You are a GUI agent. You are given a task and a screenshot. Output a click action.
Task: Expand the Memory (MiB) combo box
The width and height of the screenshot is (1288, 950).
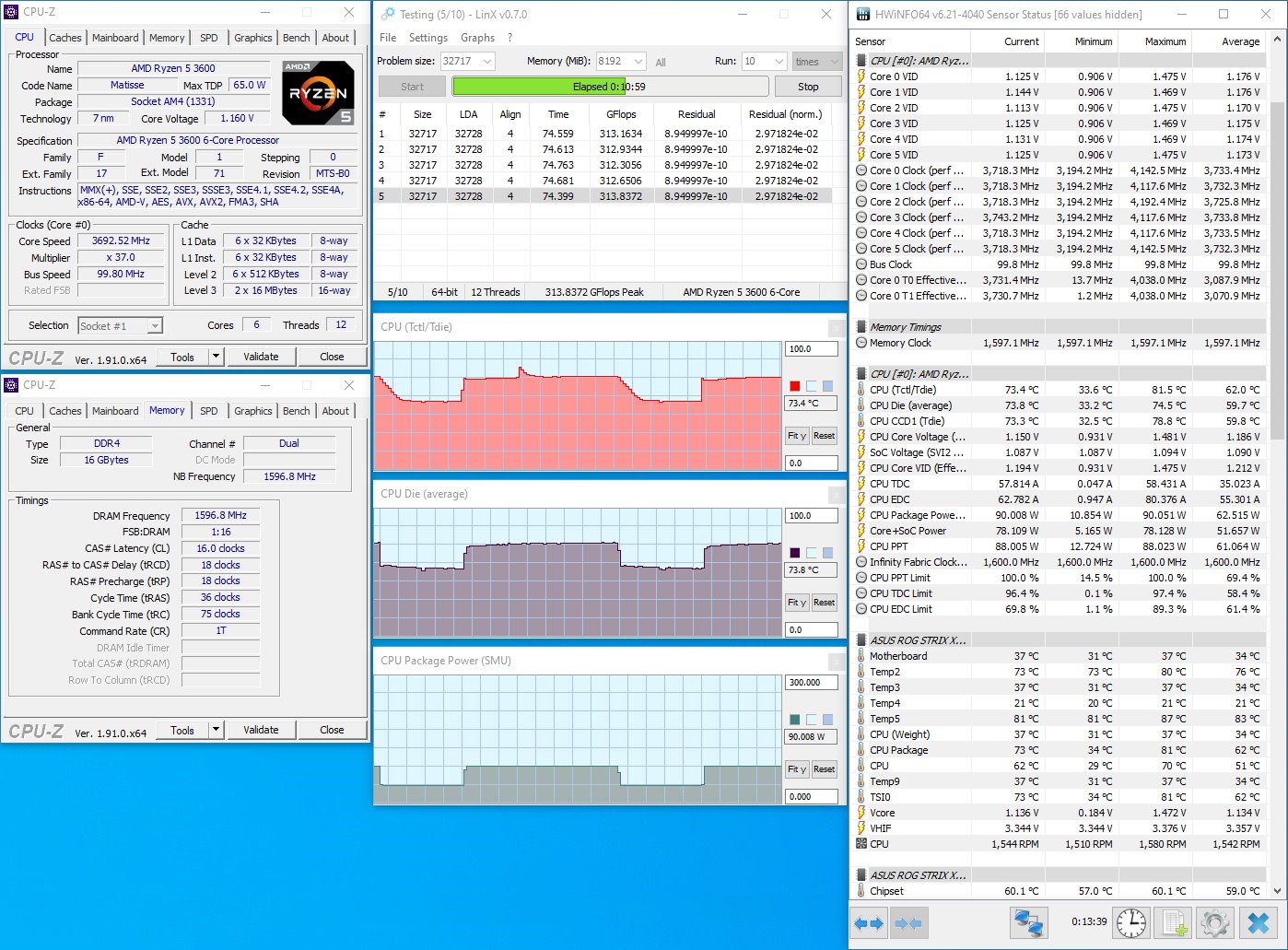click(638, 62)
